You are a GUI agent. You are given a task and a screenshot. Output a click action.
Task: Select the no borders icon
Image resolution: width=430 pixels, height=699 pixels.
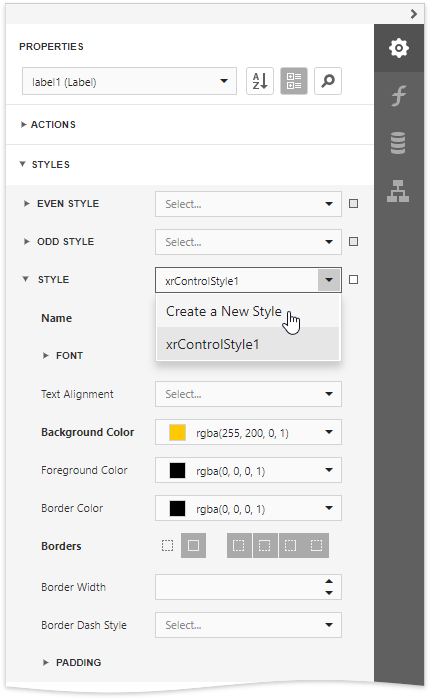(x=167, y=546)
